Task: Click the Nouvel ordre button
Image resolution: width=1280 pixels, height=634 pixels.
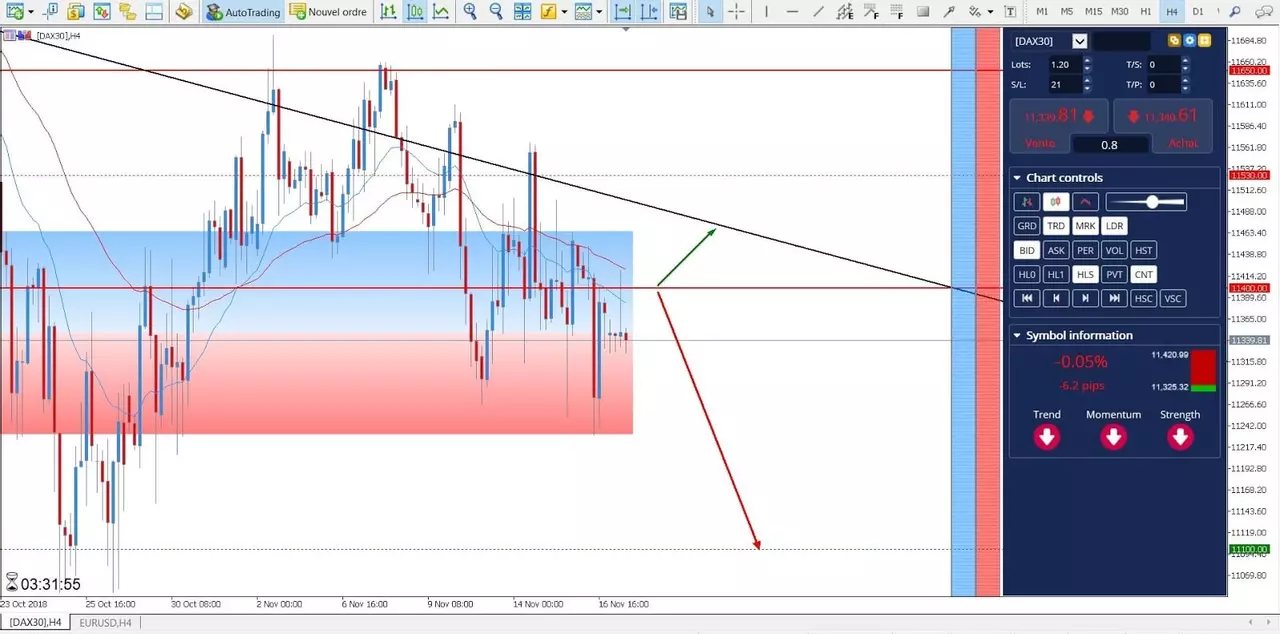Action: coord(329,12)
